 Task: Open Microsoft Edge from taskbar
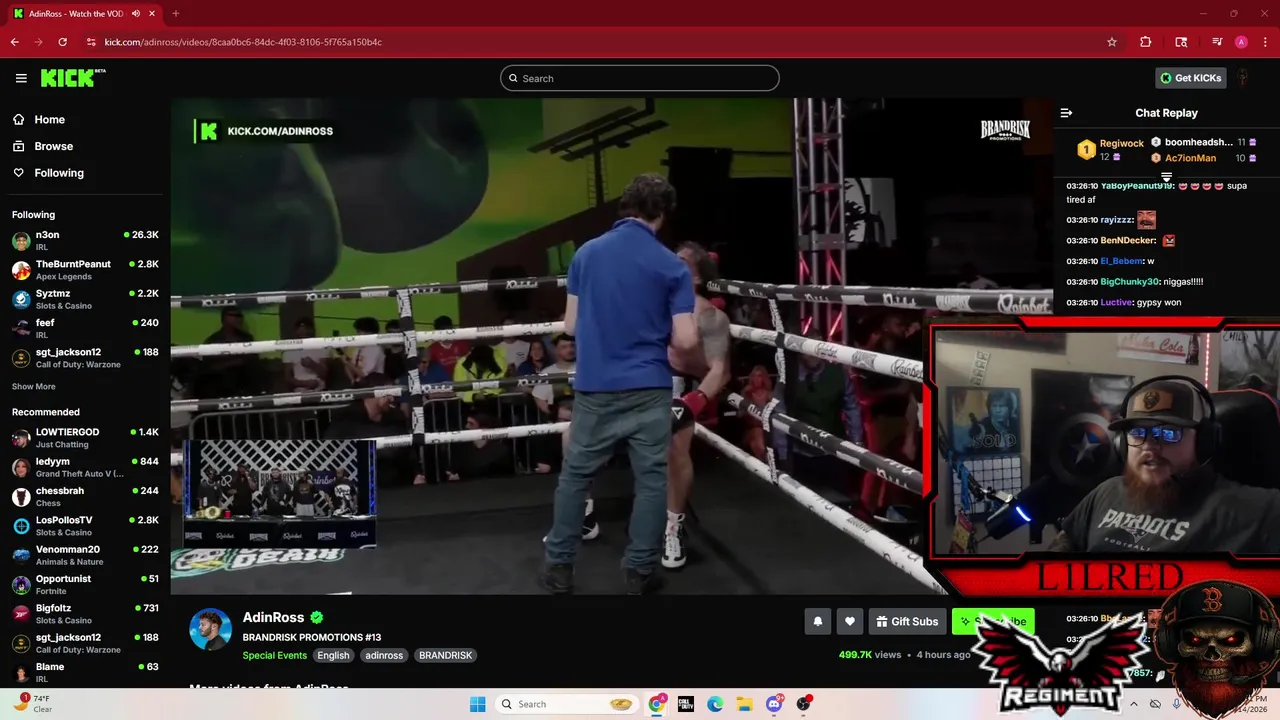coord(715,704)
